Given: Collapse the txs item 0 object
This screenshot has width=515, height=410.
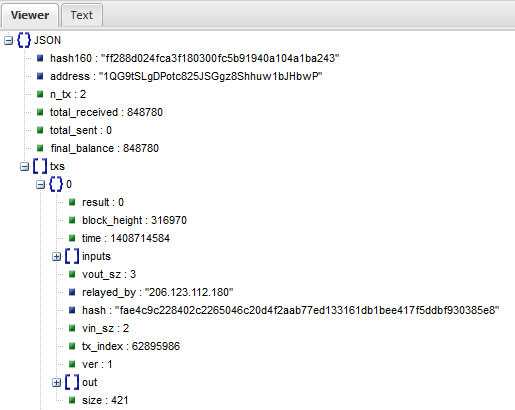Looking at the screenshot, I should click(x=40, y=184).
